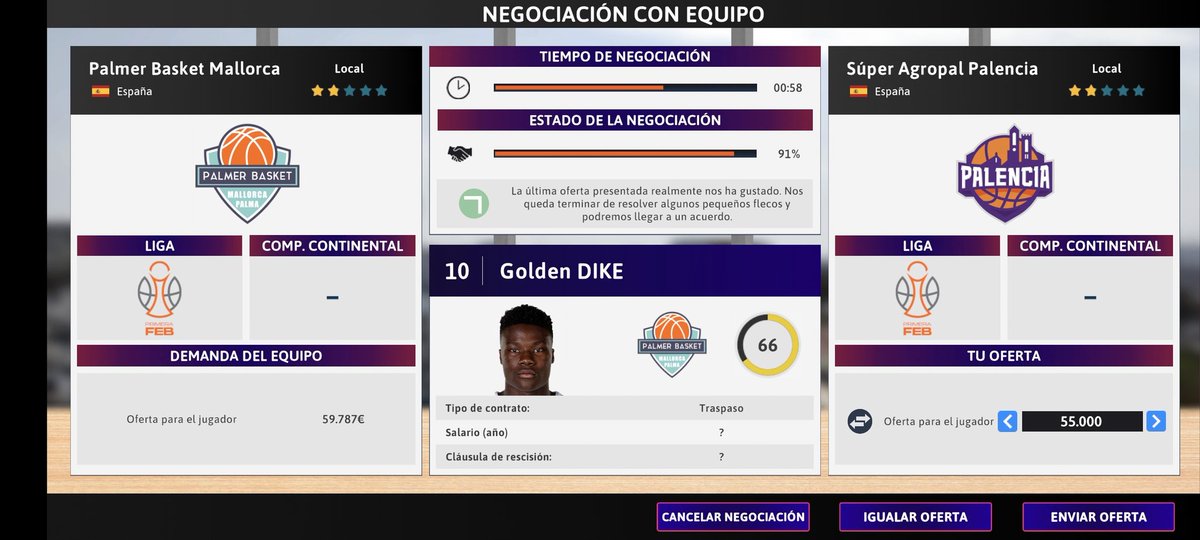Click the Súper Agropal Palencia team name
This screenshot has width=1200, height=540.
tap(942, 69)
